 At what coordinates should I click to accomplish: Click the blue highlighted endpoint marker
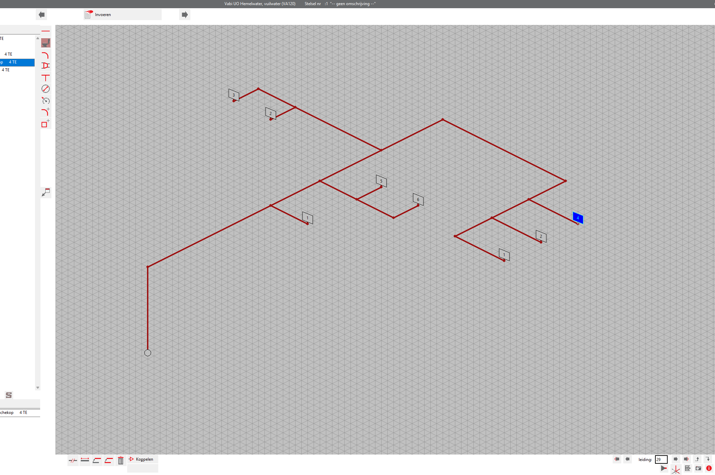[x=577, y=217]
